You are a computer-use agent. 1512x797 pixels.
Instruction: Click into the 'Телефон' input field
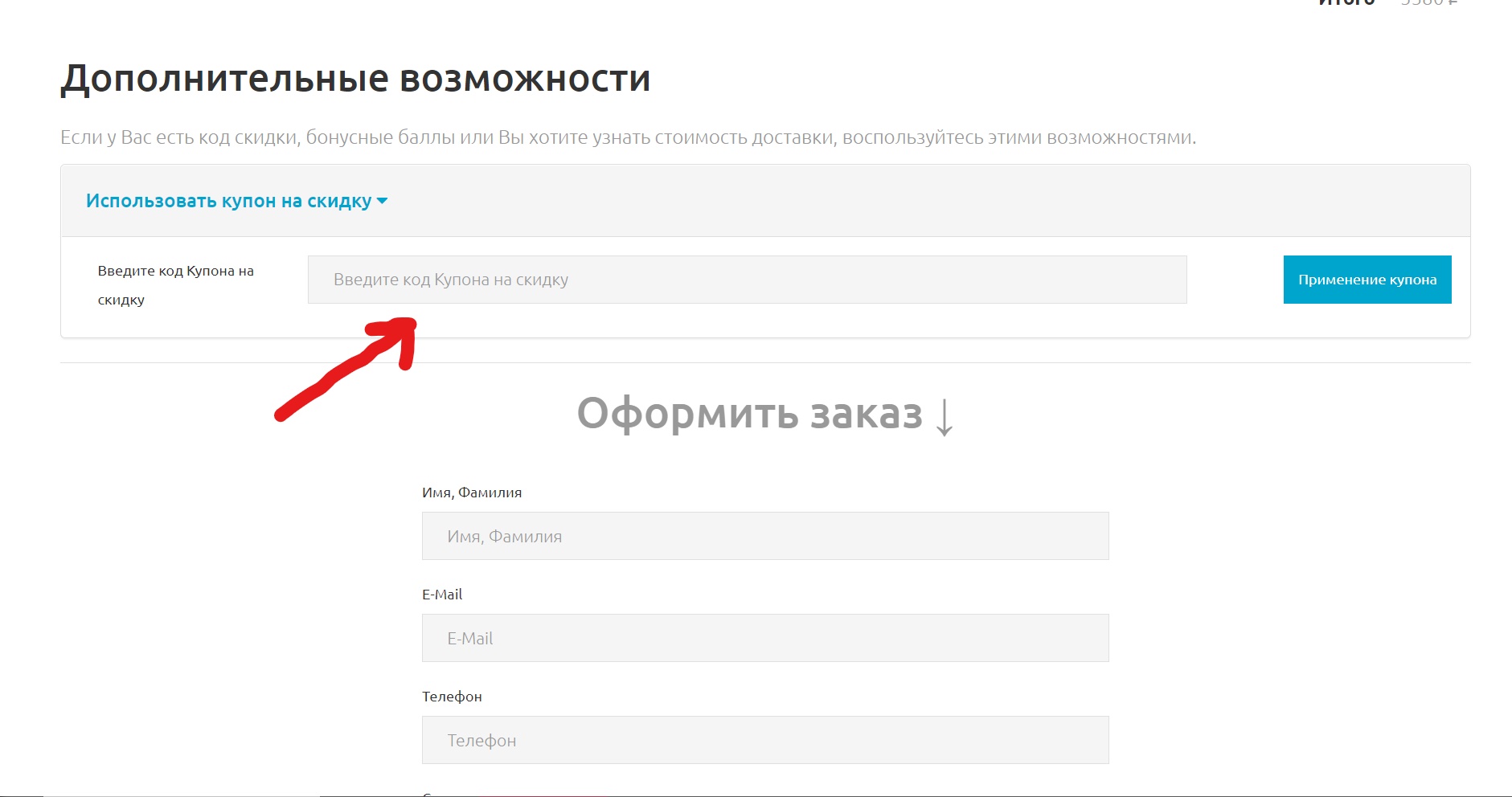(x=764, y=740)
